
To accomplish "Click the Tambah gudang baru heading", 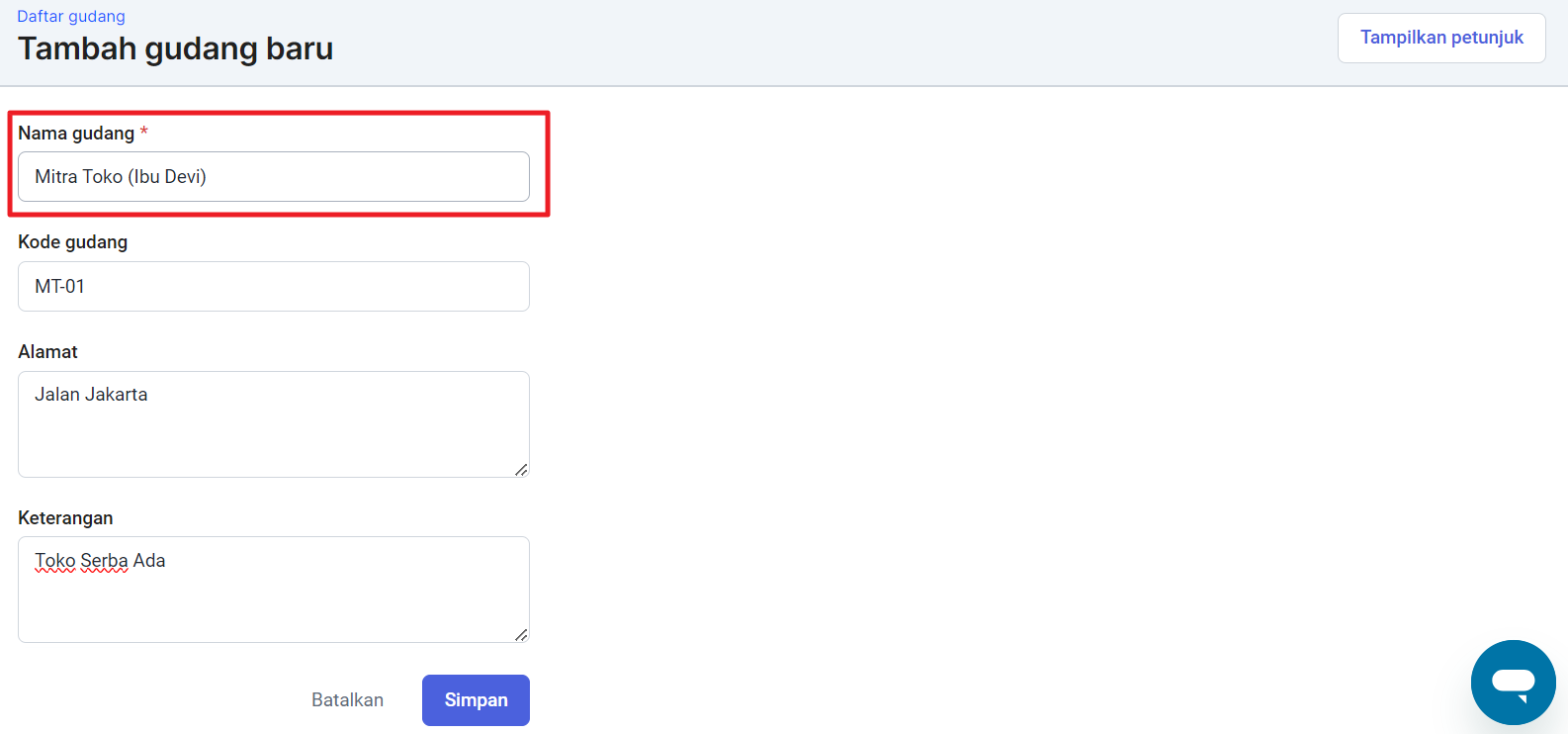I will pyautogui.click(x=176, y=48).
